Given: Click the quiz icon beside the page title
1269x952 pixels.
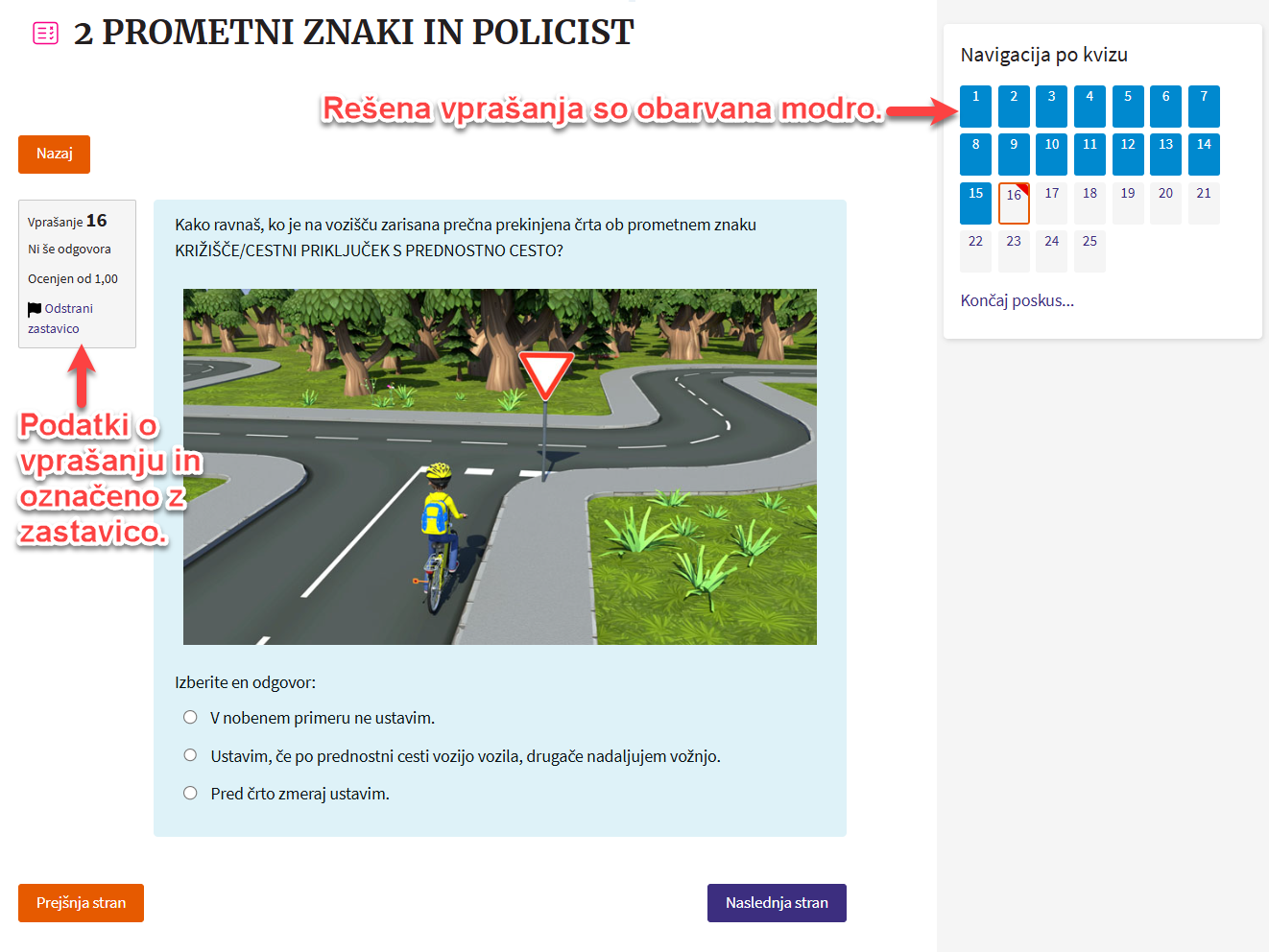Looking at the screenshot, I should tap(45, 34).
